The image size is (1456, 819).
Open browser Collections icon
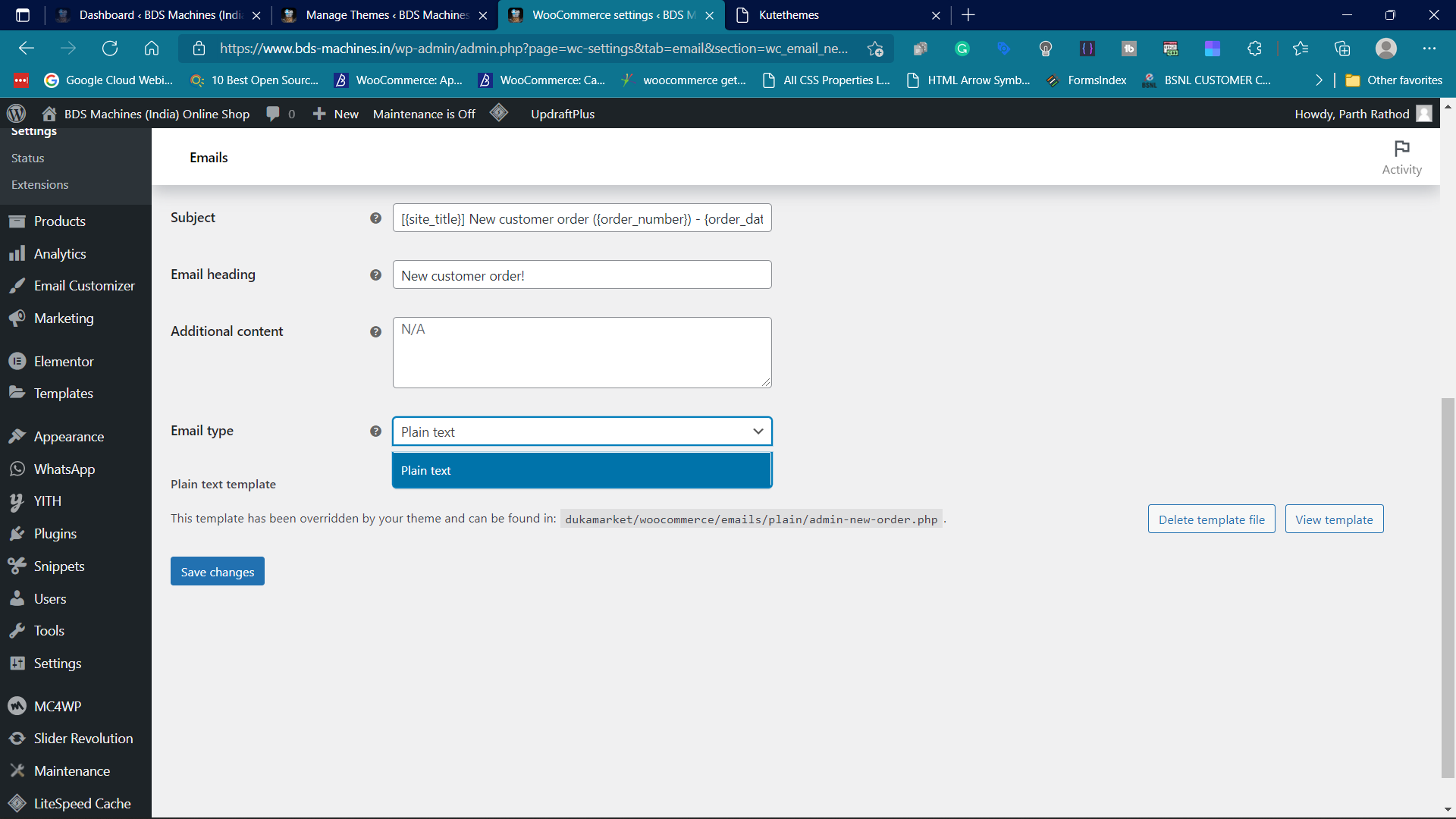coord(1342,49)
